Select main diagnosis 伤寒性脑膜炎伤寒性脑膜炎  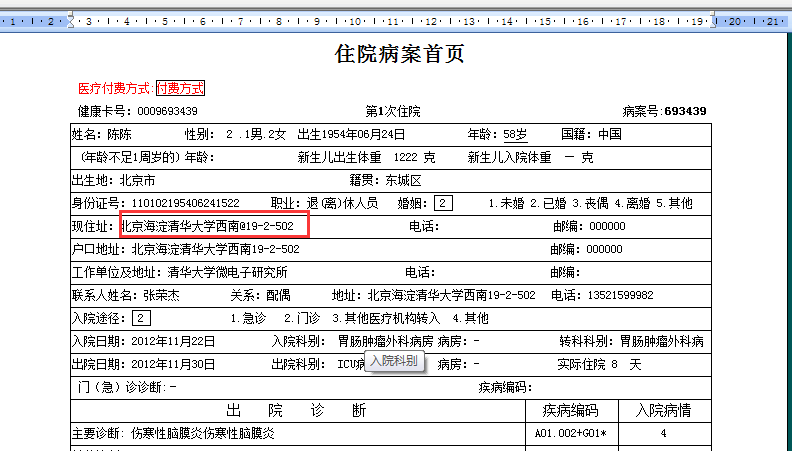[203, 433]
